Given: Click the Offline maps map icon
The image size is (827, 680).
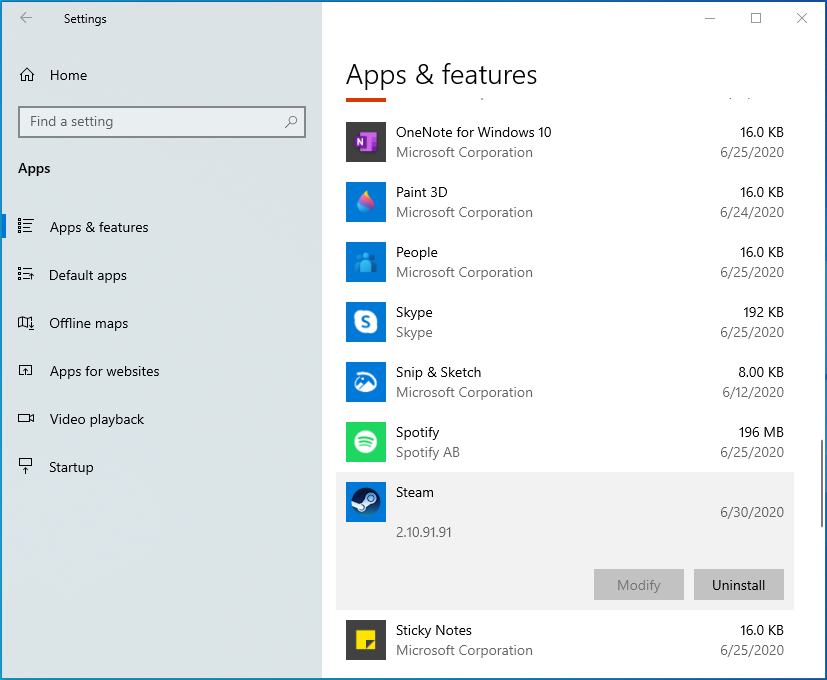Looking at the screenshot, I should (x=25, y=322).
